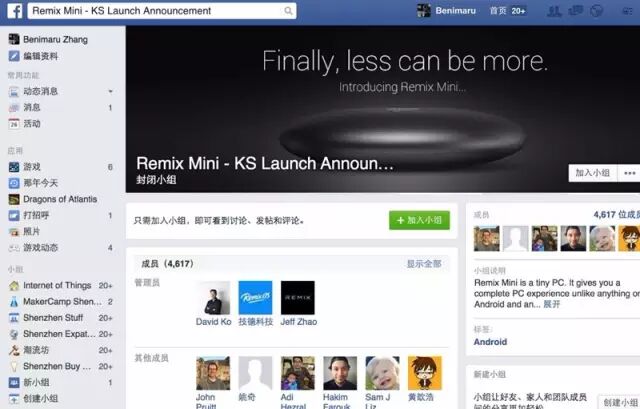Click the Facebook logo icon
Viewport: 640px width, 409px height.
14,11
